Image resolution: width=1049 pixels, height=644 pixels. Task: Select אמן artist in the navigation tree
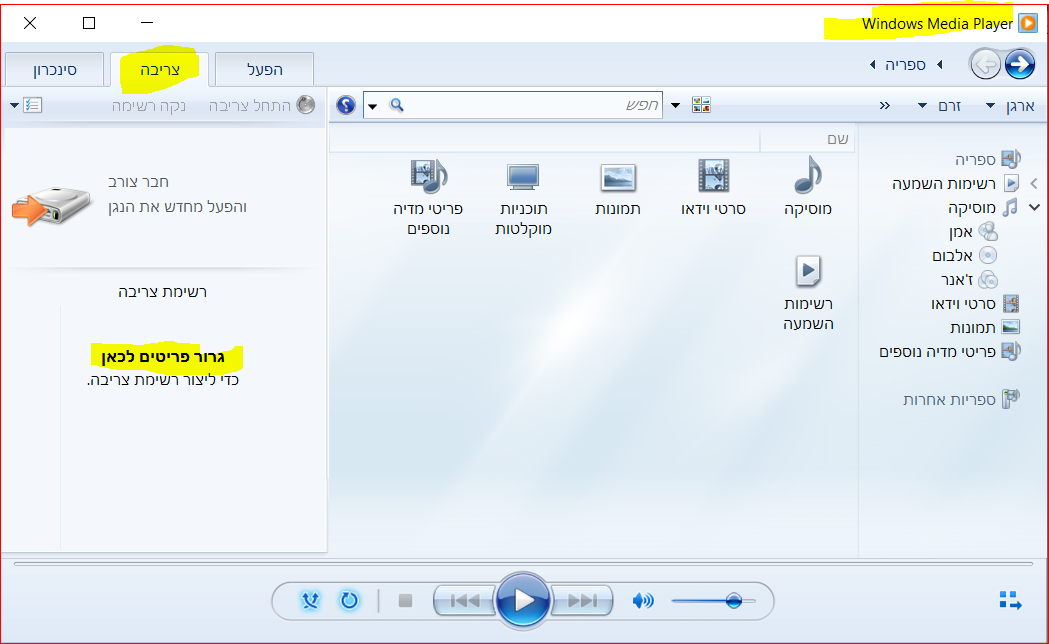tap(973, 231)
